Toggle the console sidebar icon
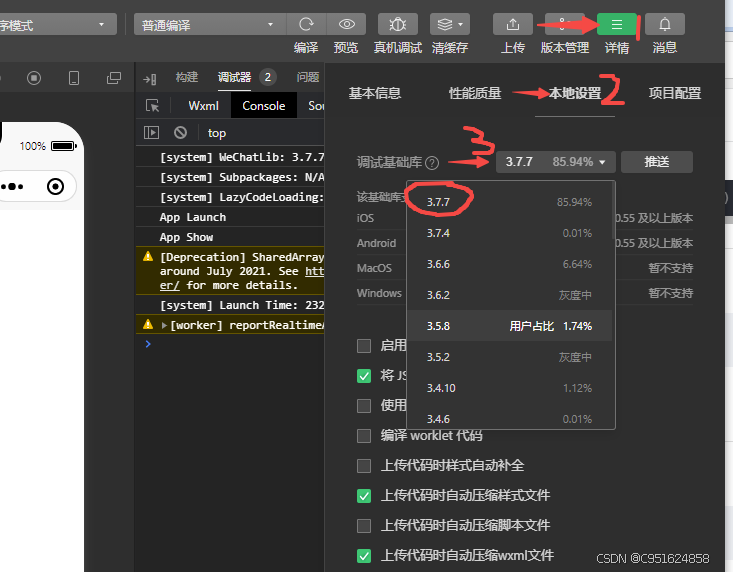 (151, 133)
